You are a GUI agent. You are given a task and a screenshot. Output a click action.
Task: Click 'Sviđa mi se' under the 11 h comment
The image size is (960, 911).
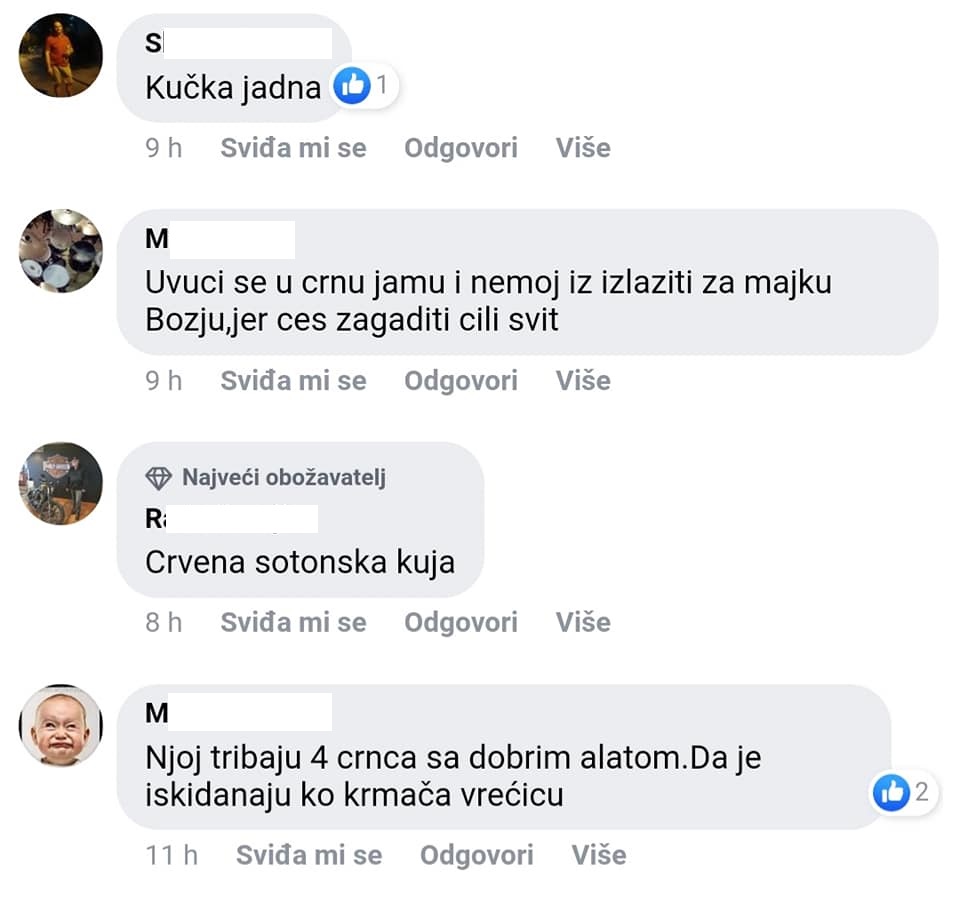pyautogui.click(x=309, y=855)
